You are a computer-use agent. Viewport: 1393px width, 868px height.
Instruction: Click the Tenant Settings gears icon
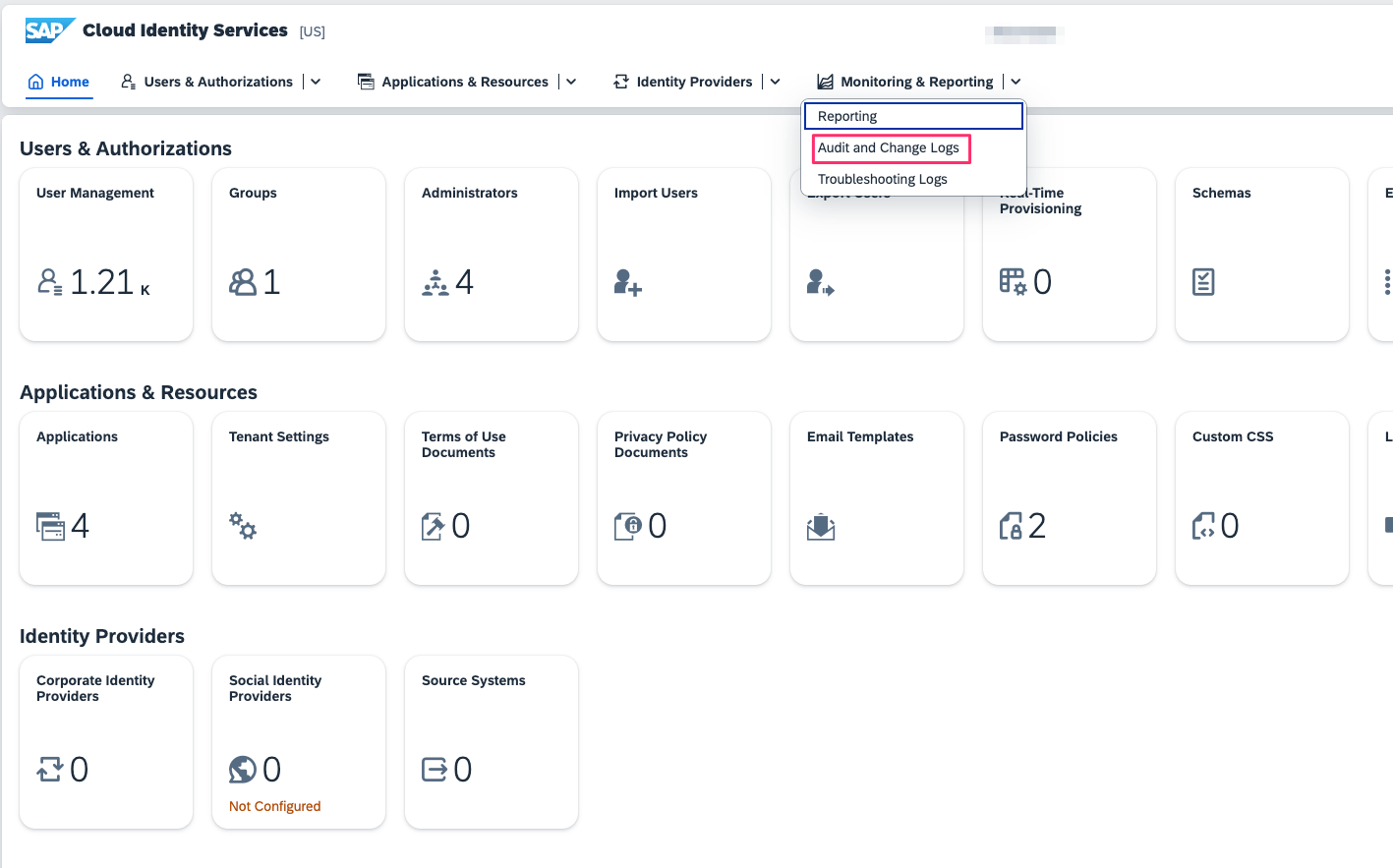click(x=243, y=526)
